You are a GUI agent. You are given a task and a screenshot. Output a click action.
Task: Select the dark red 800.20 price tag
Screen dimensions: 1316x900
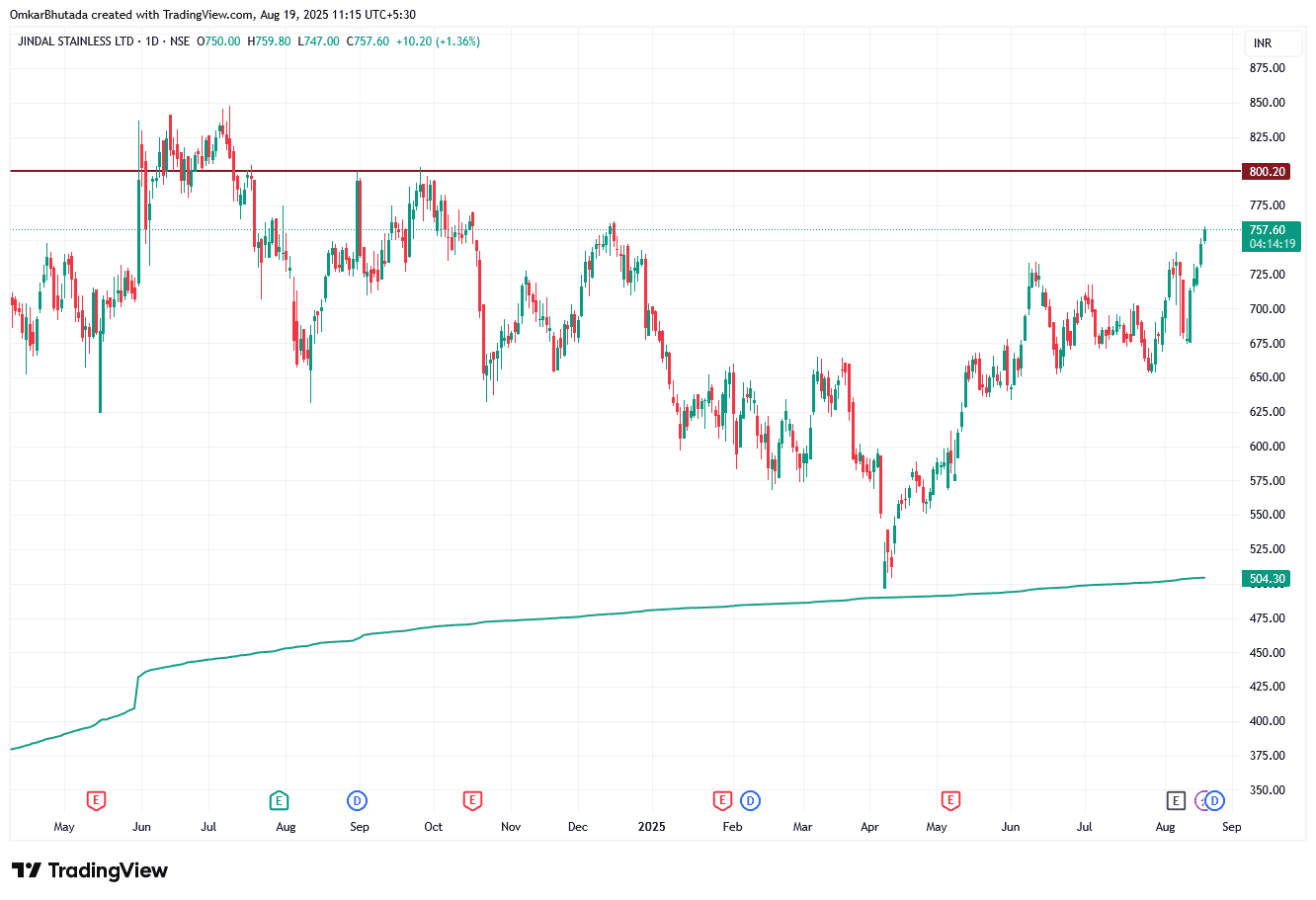[x=1268, y=172]
